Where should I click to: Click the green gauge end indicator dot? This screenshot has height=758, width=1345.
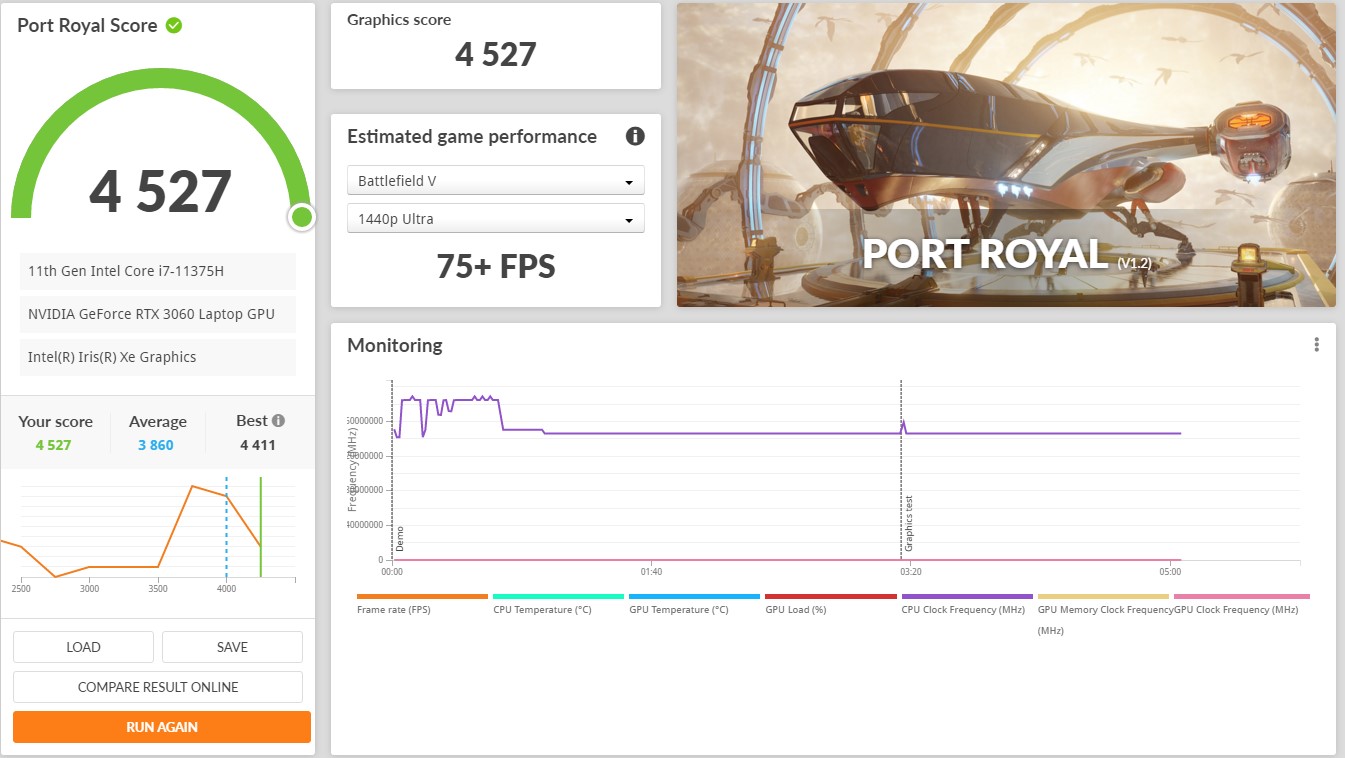point(301,217)
